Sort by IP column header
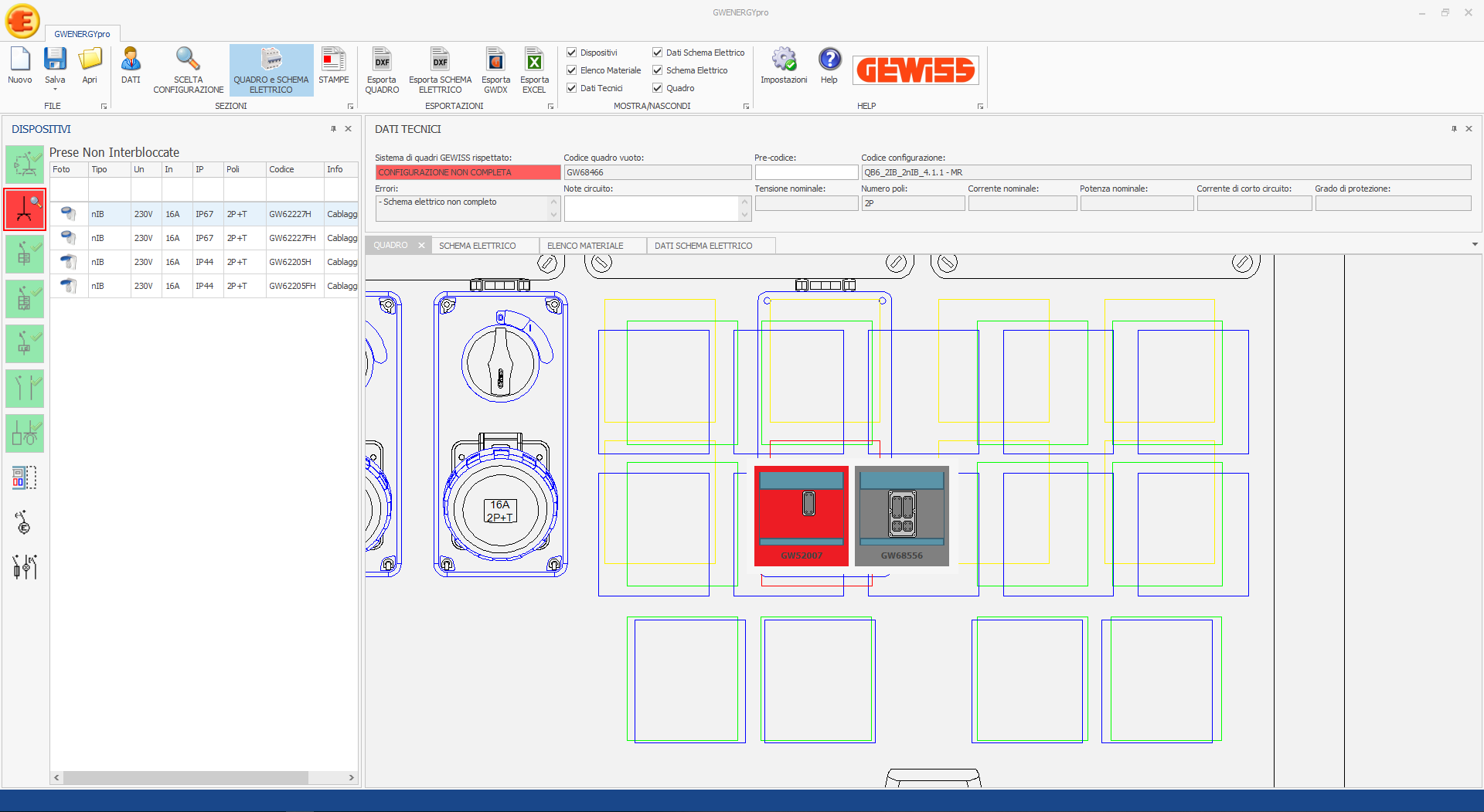 207,169
